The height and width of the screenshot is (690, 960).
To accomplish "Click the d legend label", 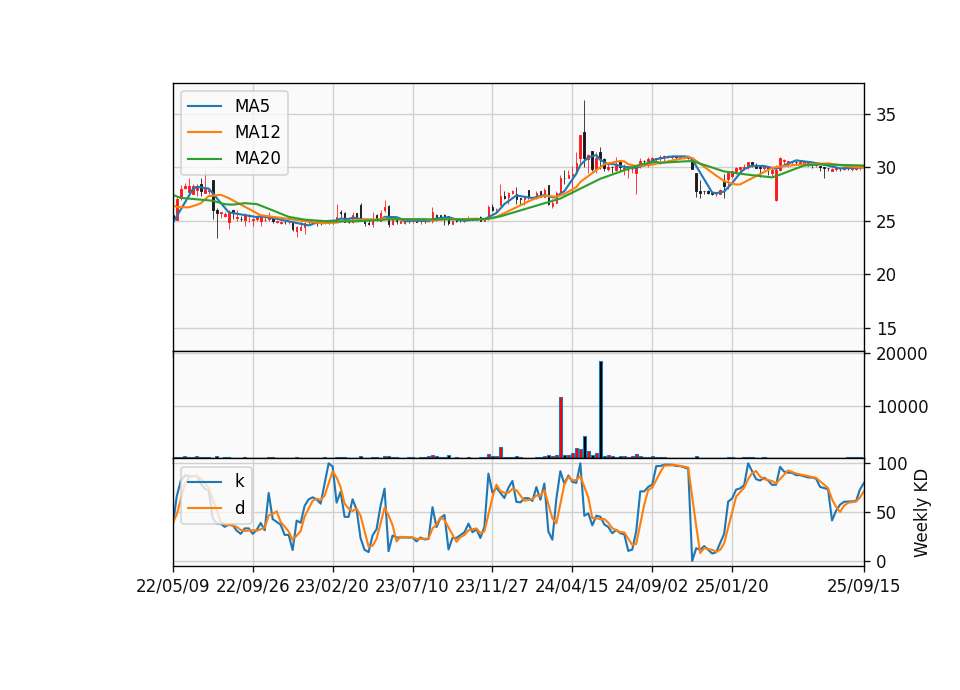I will tap(239, 508).
